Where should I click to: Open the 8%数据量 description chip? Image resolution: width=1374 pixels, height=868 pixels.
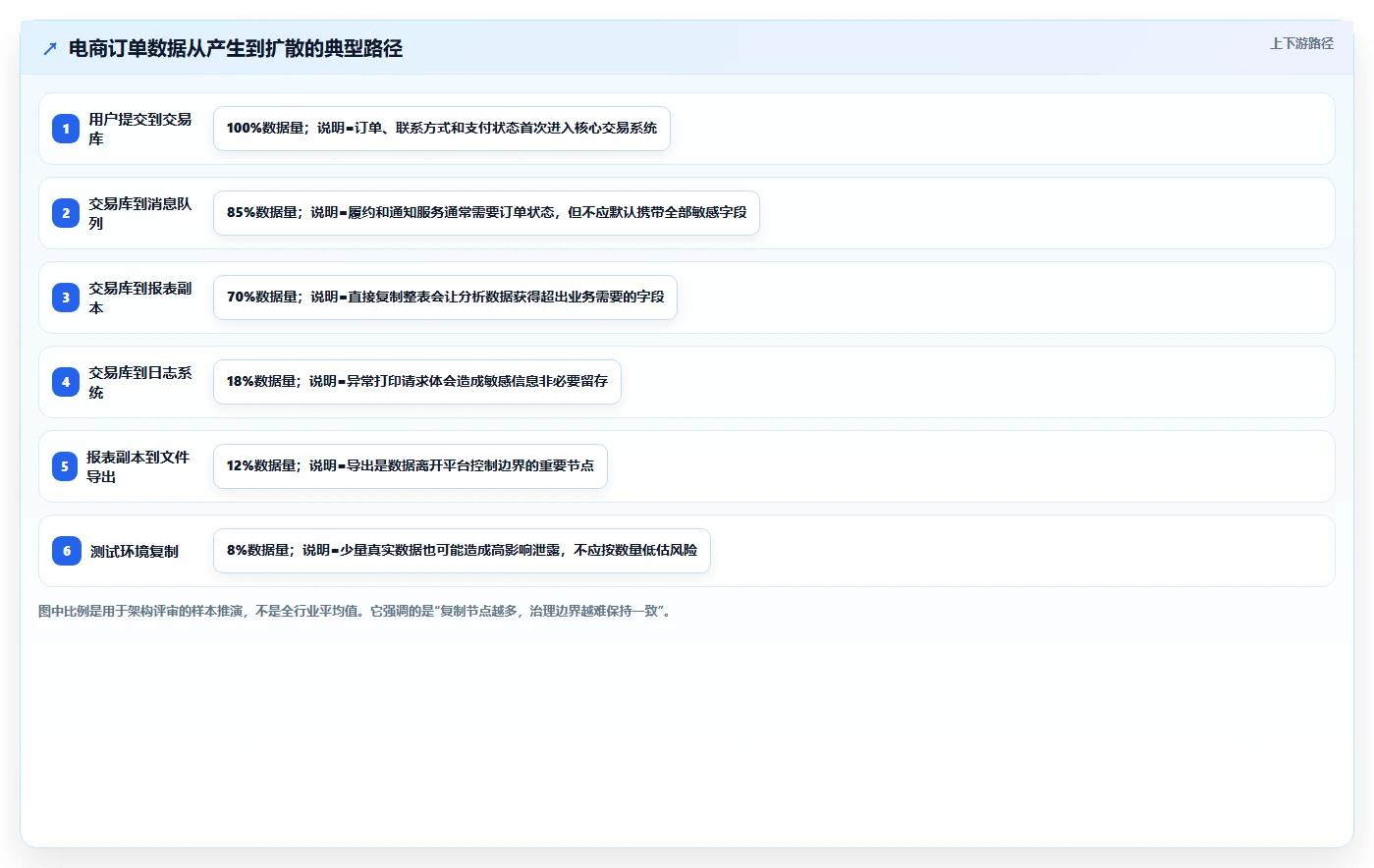coord(462,551)
